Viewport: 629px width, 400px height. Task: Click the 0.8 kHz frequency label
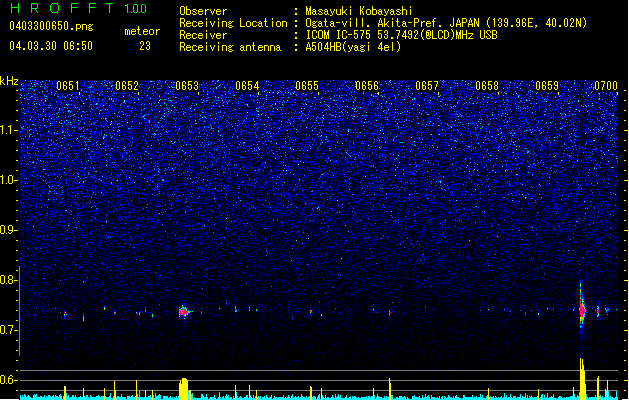point(8,280)
